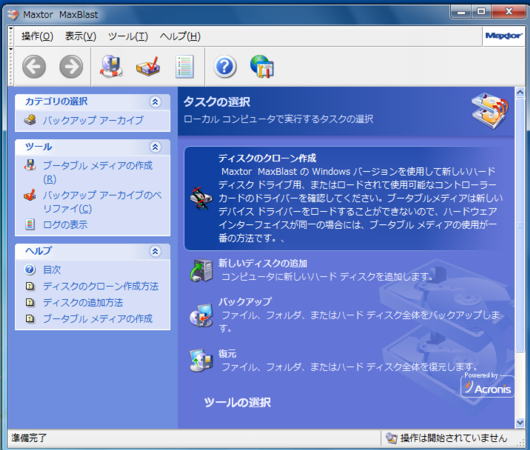Viewport: 530px width, 450px height.
Task: Open the ヘルプ(H) menu
Action: pyautogui.click(x=180, y=36)
